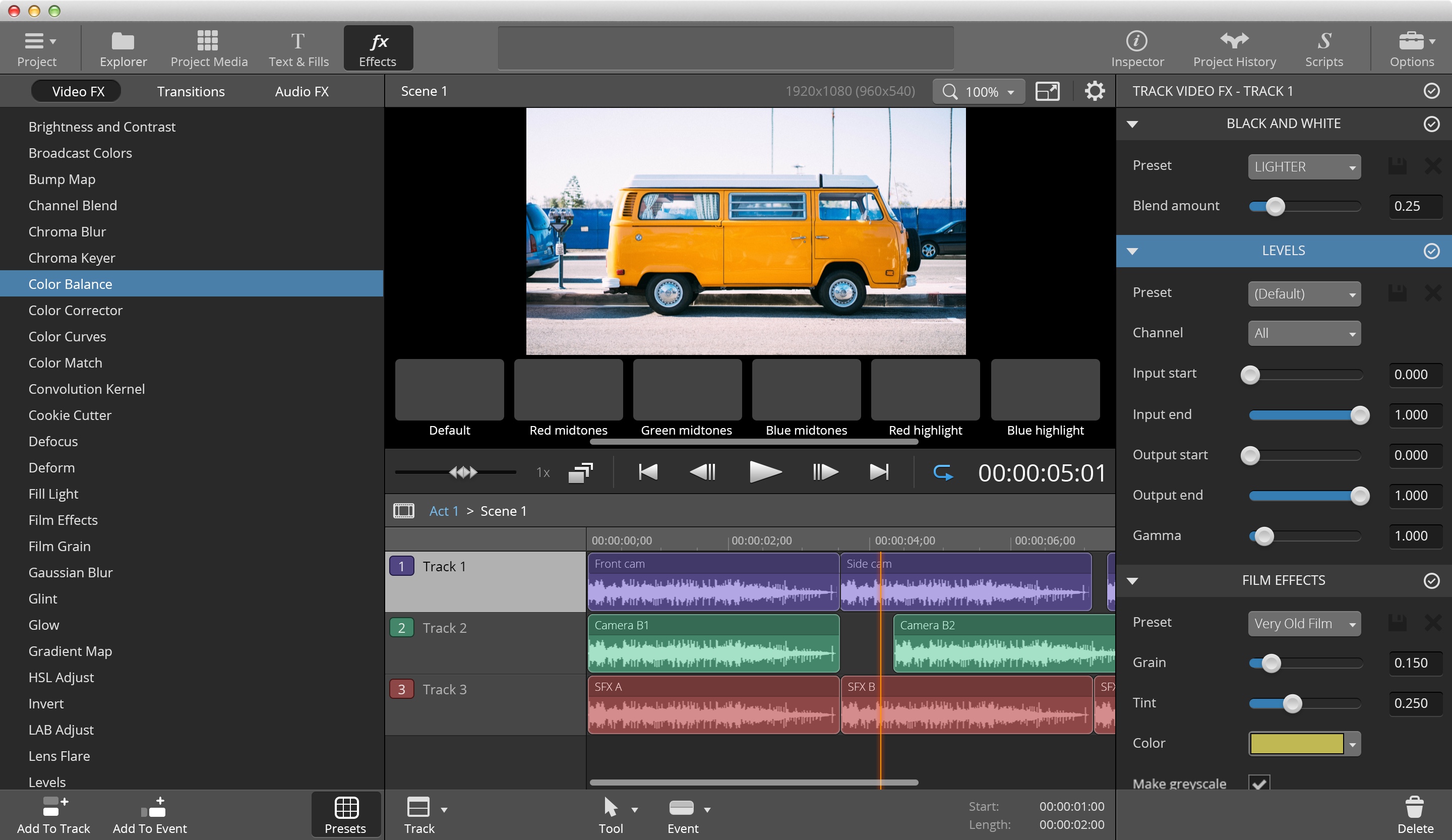Click the Project Media icon

208,48
